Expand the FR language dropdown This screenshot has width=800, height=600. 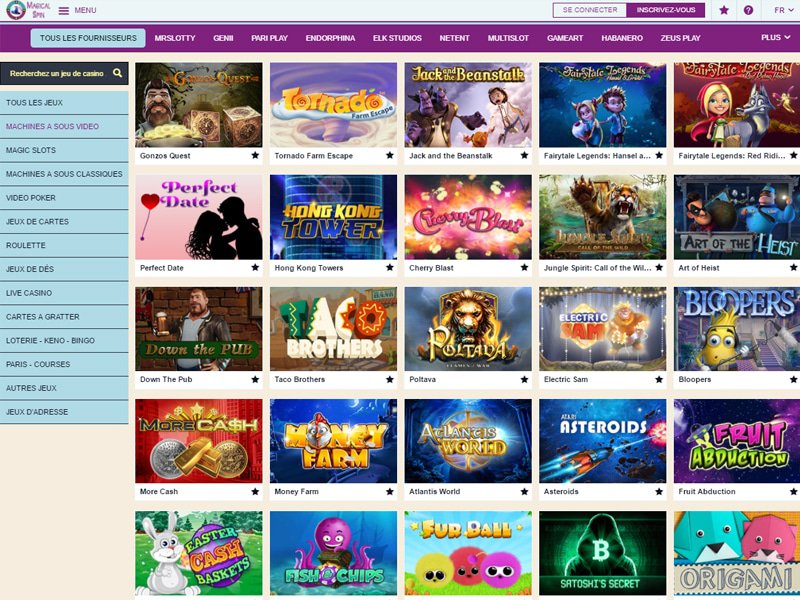tap(784, 10)
